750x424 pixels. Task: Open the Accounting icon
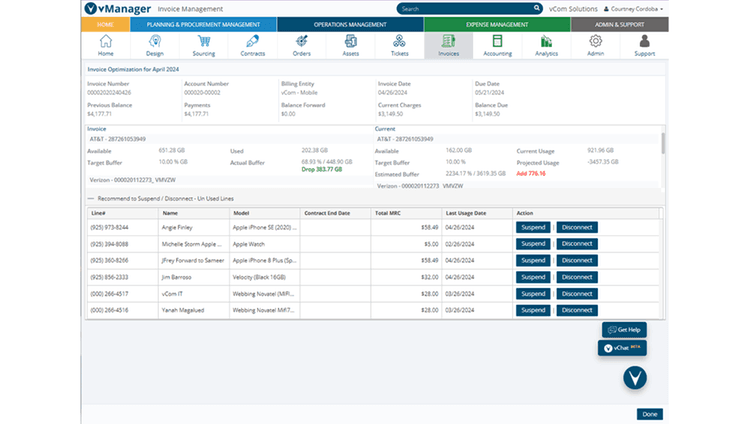click(497, 45)
